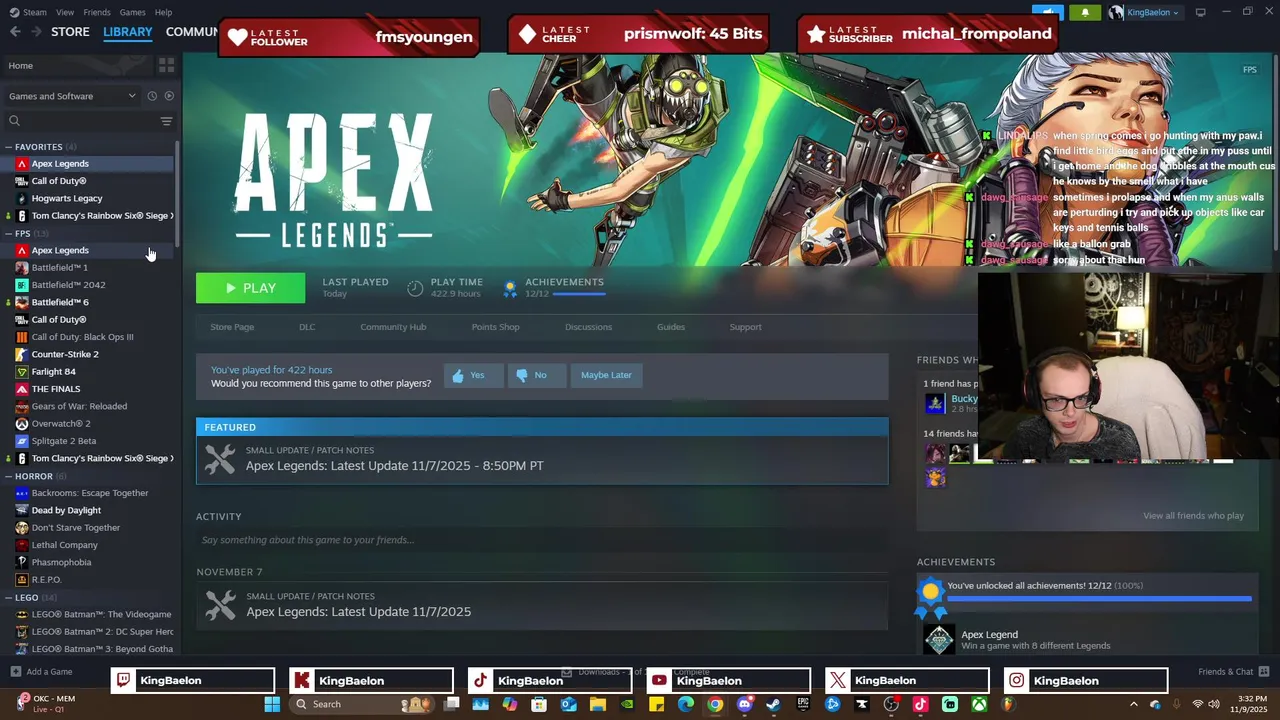Show recent activity clock filter icon
Viewport: 1280px width, 720px height.
(x=152, y=96)
